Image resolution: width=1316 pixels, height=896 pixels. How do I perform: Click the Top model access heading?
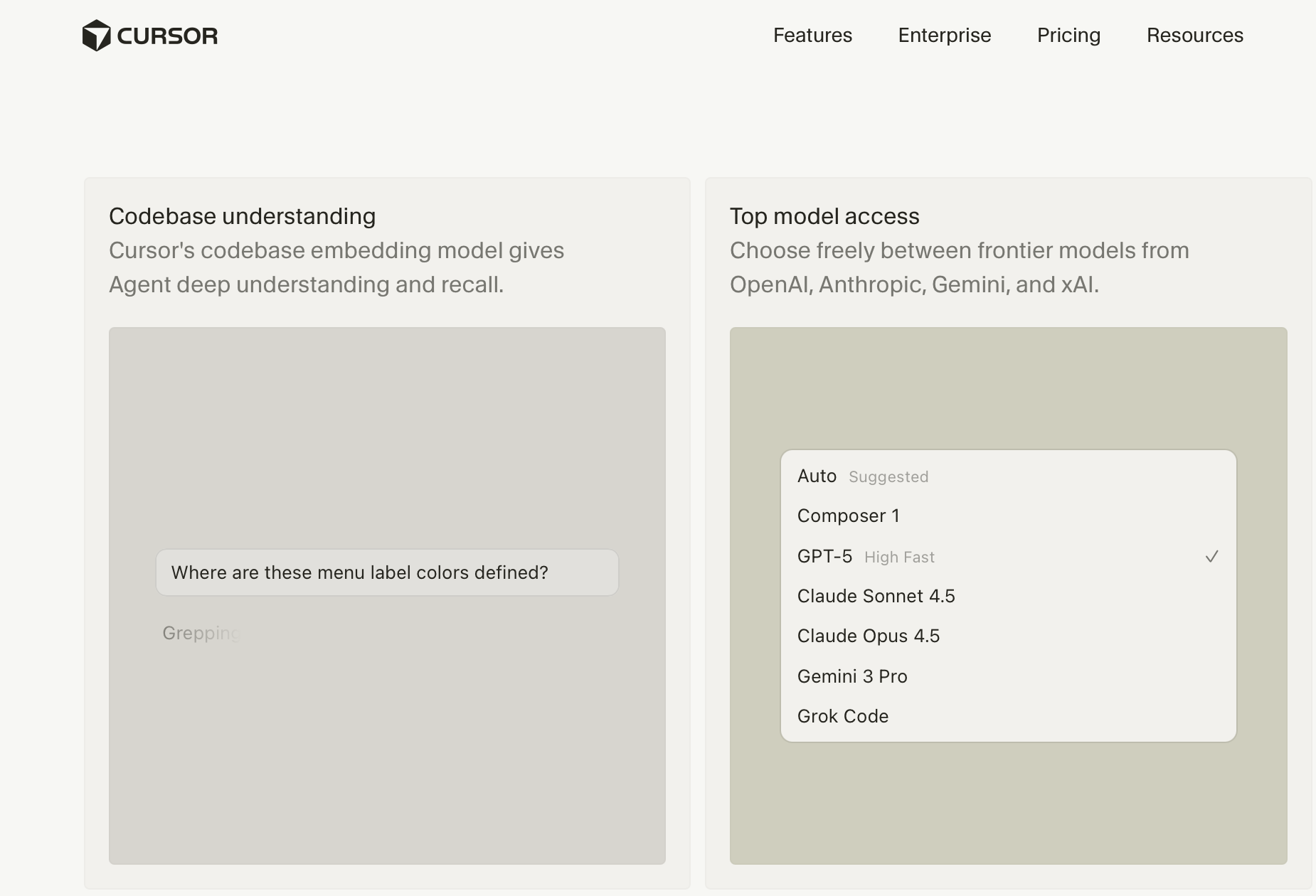coord(824,216)
